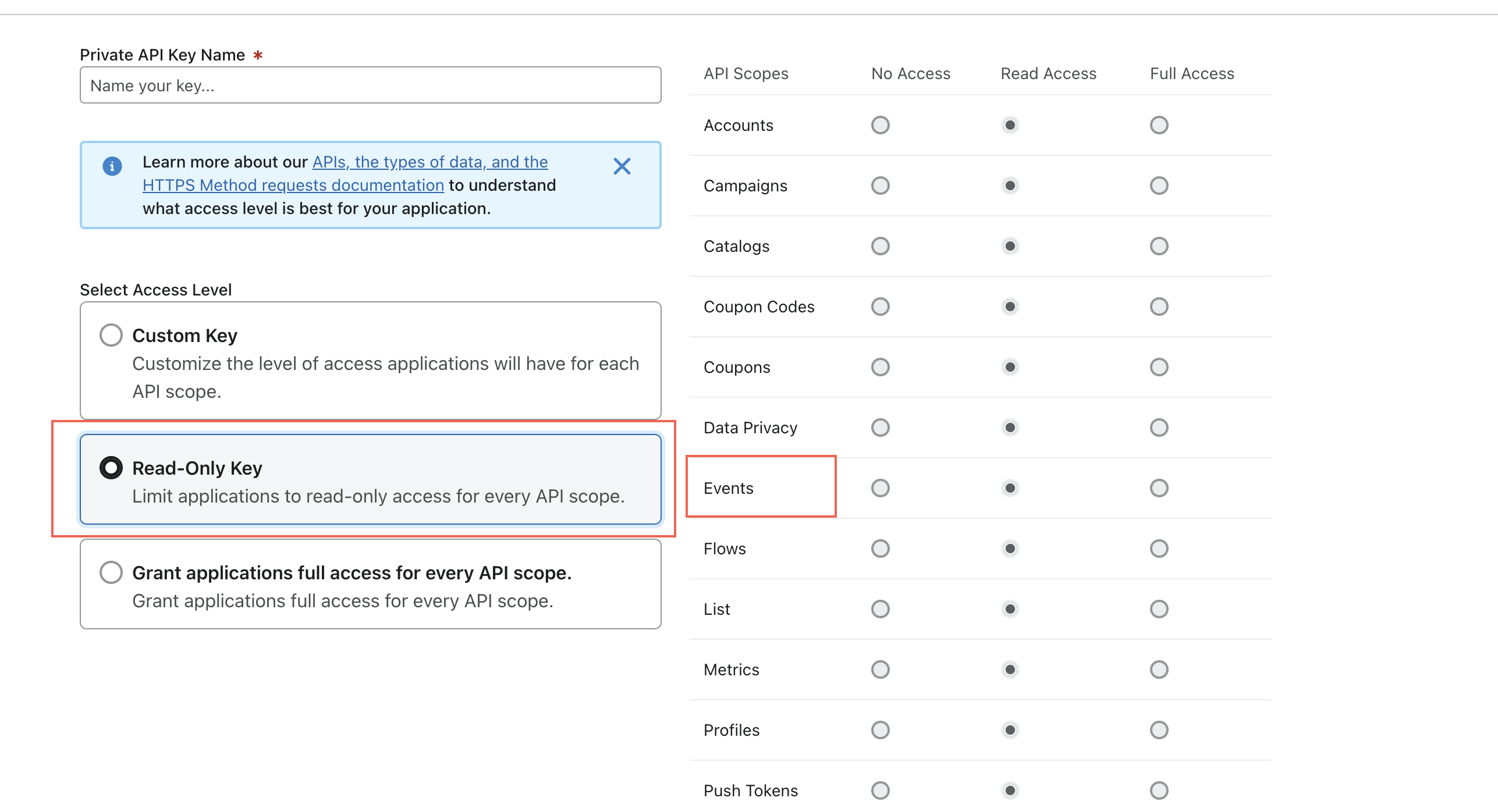Enable full access for every API scope

tap(111, 572)
